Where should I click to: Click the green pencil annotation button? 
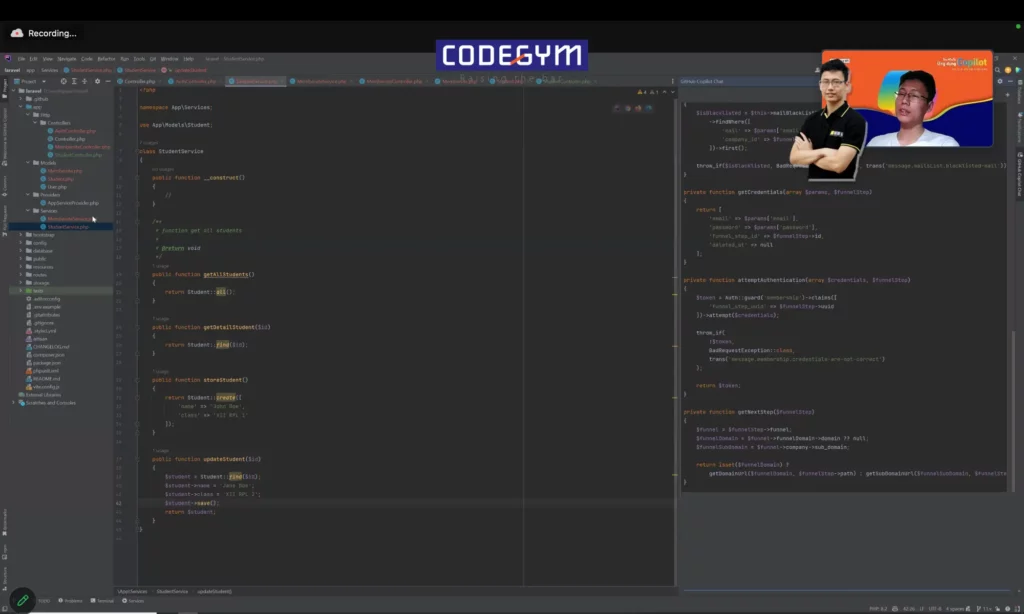pos(22,601)
